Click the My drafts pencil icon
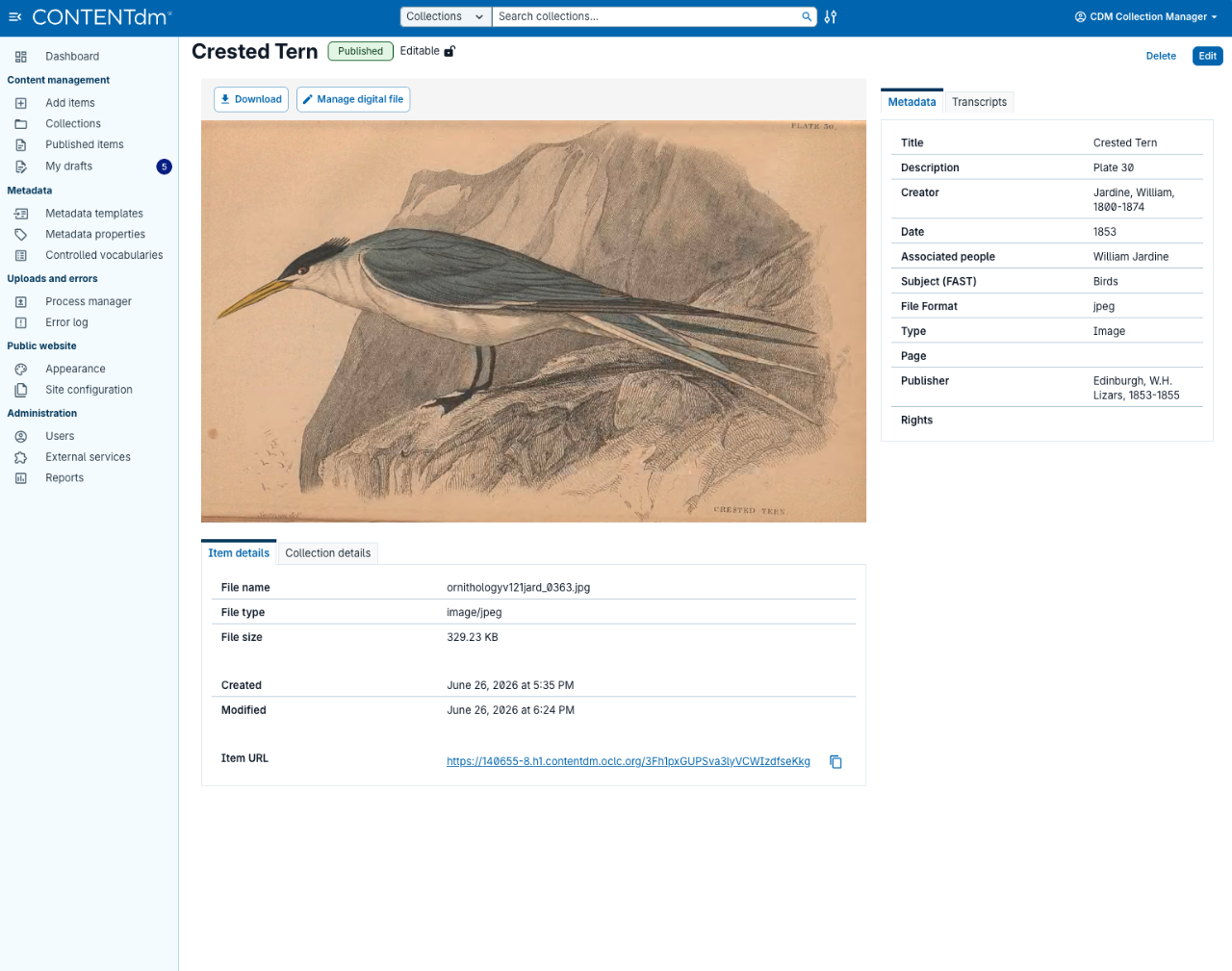 click(21, 166)
